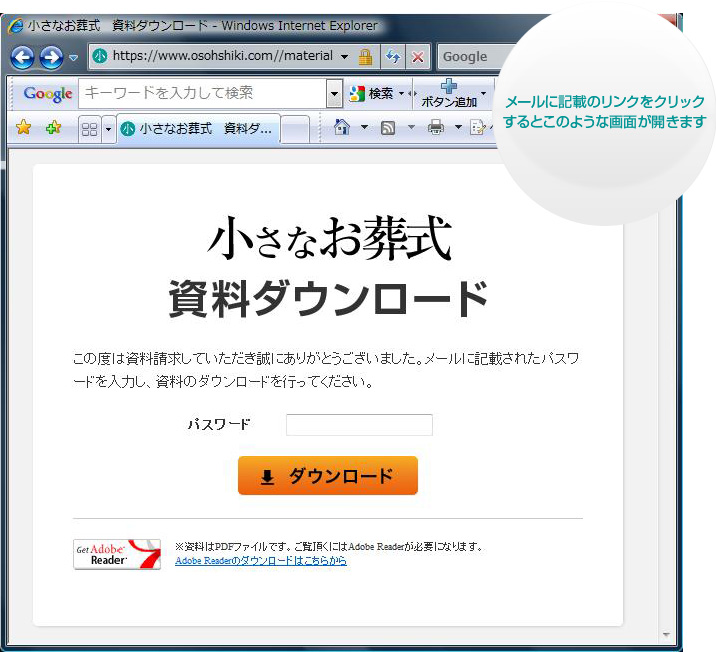Focus the Google toolbar keyword search field
The image size is (716, 652).
tap(202, 93)
